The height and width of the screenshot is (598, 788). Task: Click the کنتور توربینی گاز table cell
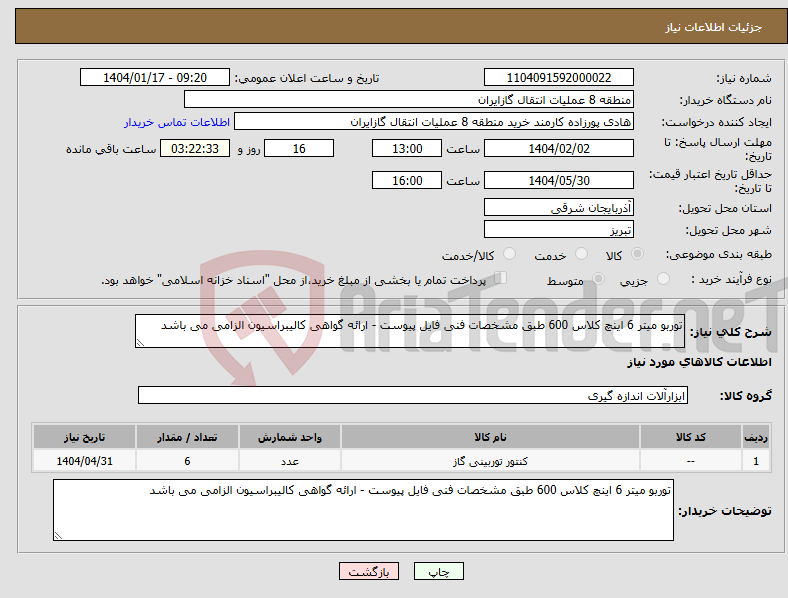[490, 461]
